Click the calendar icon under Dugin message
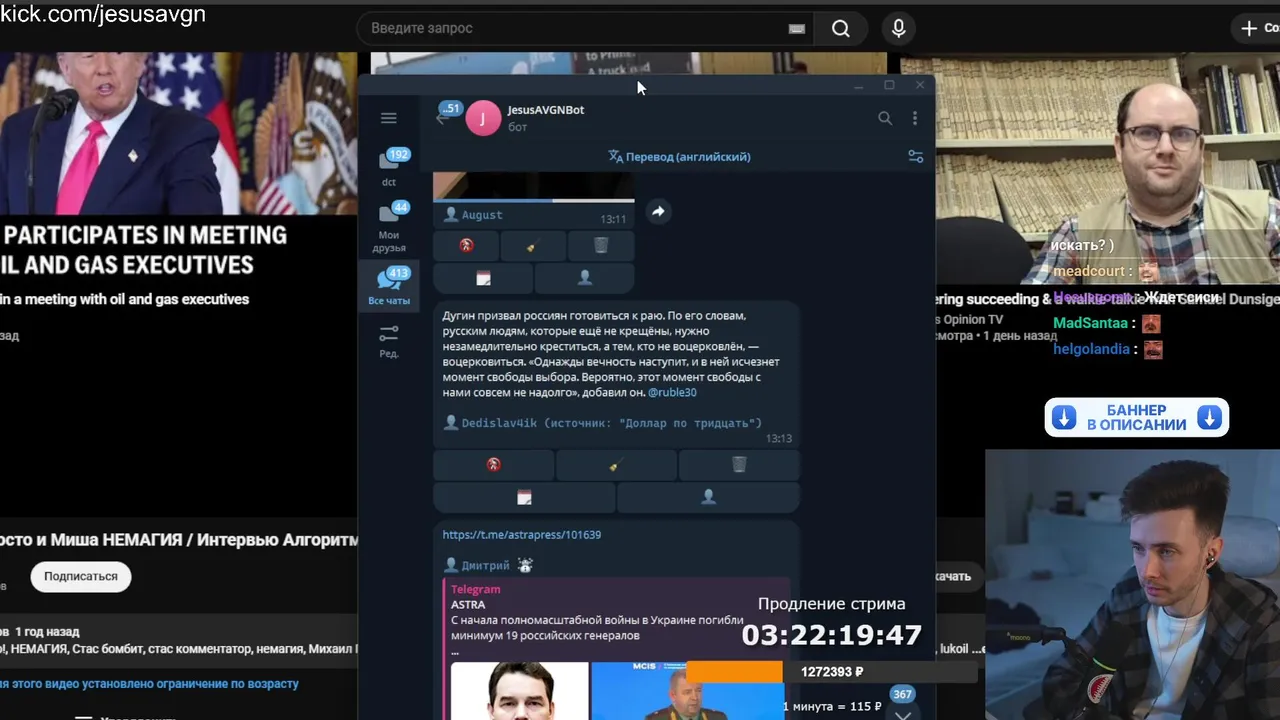 pos(524,497)
